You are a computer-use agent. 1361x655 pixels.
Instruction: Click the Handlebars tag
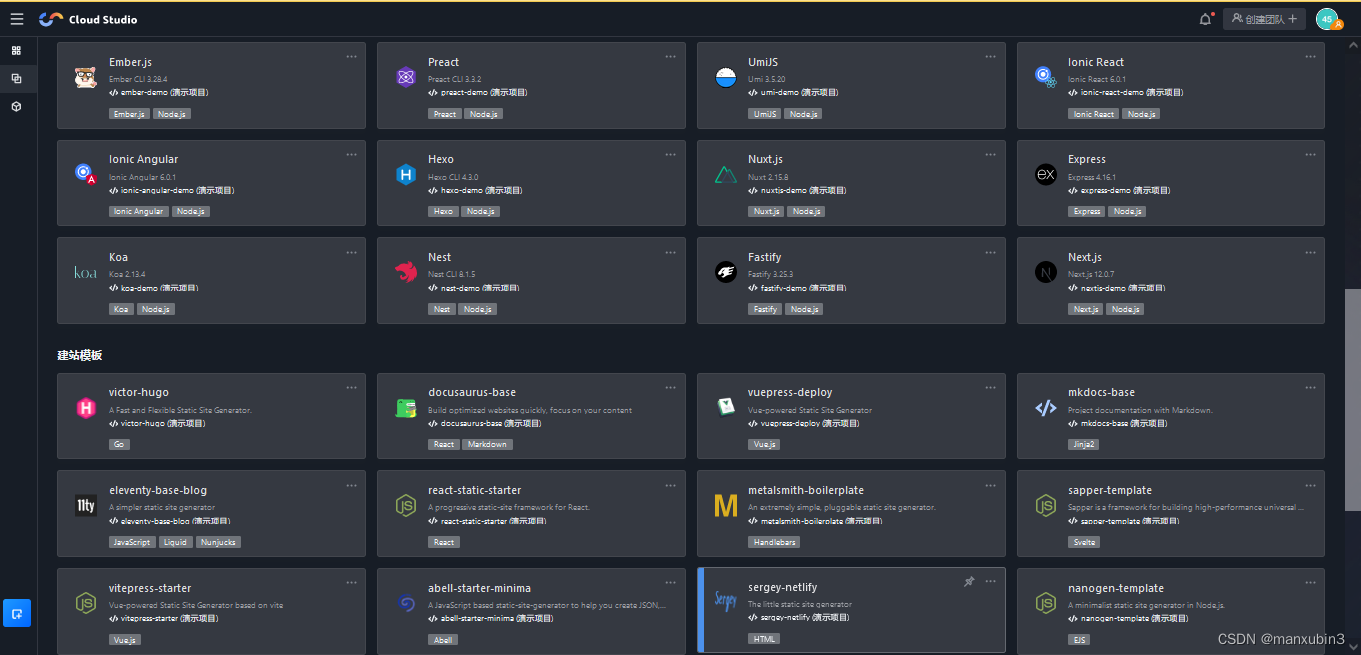click(774, 542)
